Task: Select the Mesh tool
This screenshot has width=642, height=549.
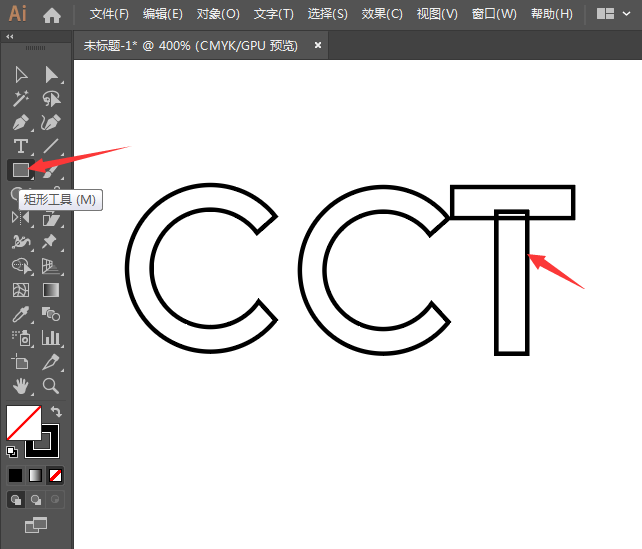Action: click(x=21, y=290)
